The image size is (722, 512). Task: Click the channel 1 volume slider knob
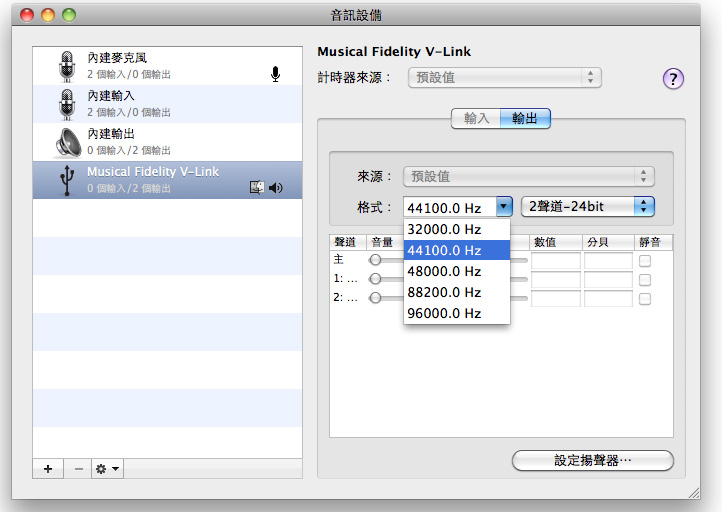tap(375, 279)
